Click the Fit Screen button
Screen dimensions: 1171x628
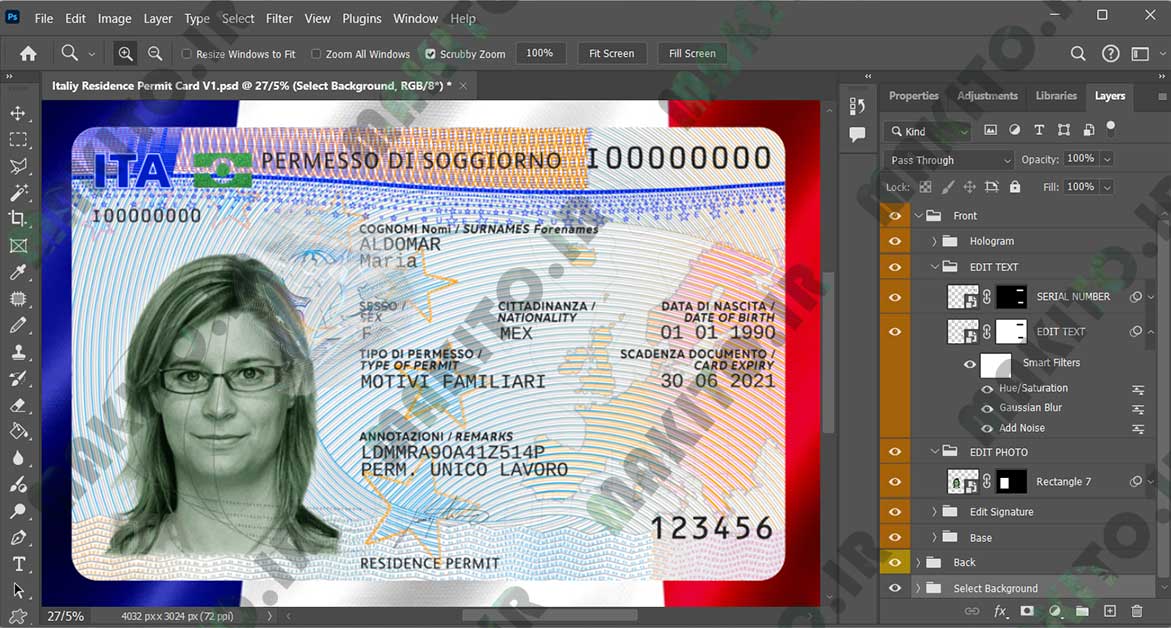coord(612,54)
